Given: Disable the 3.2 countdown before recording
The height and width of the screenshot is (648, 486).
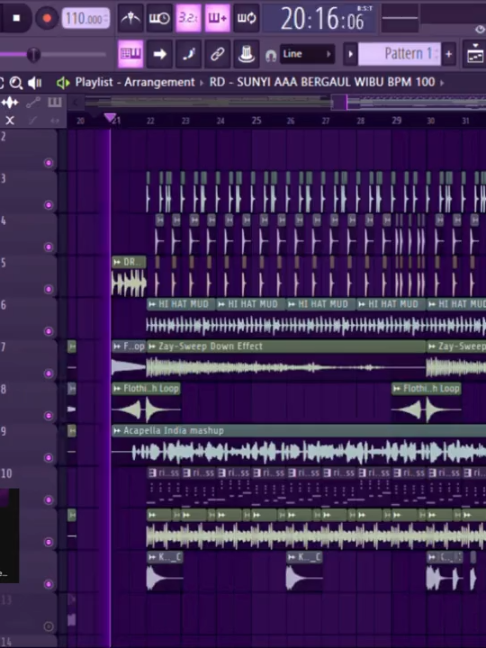Looking at the screenshot, I should pyautogui.click(x=188, y=18).
